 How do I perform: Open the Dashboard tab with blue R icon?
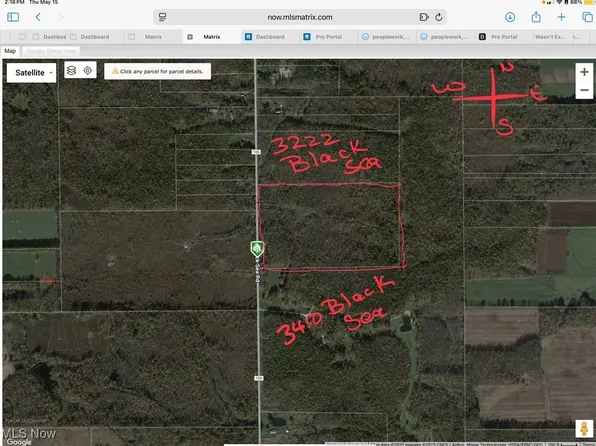(x=270, y=37)
